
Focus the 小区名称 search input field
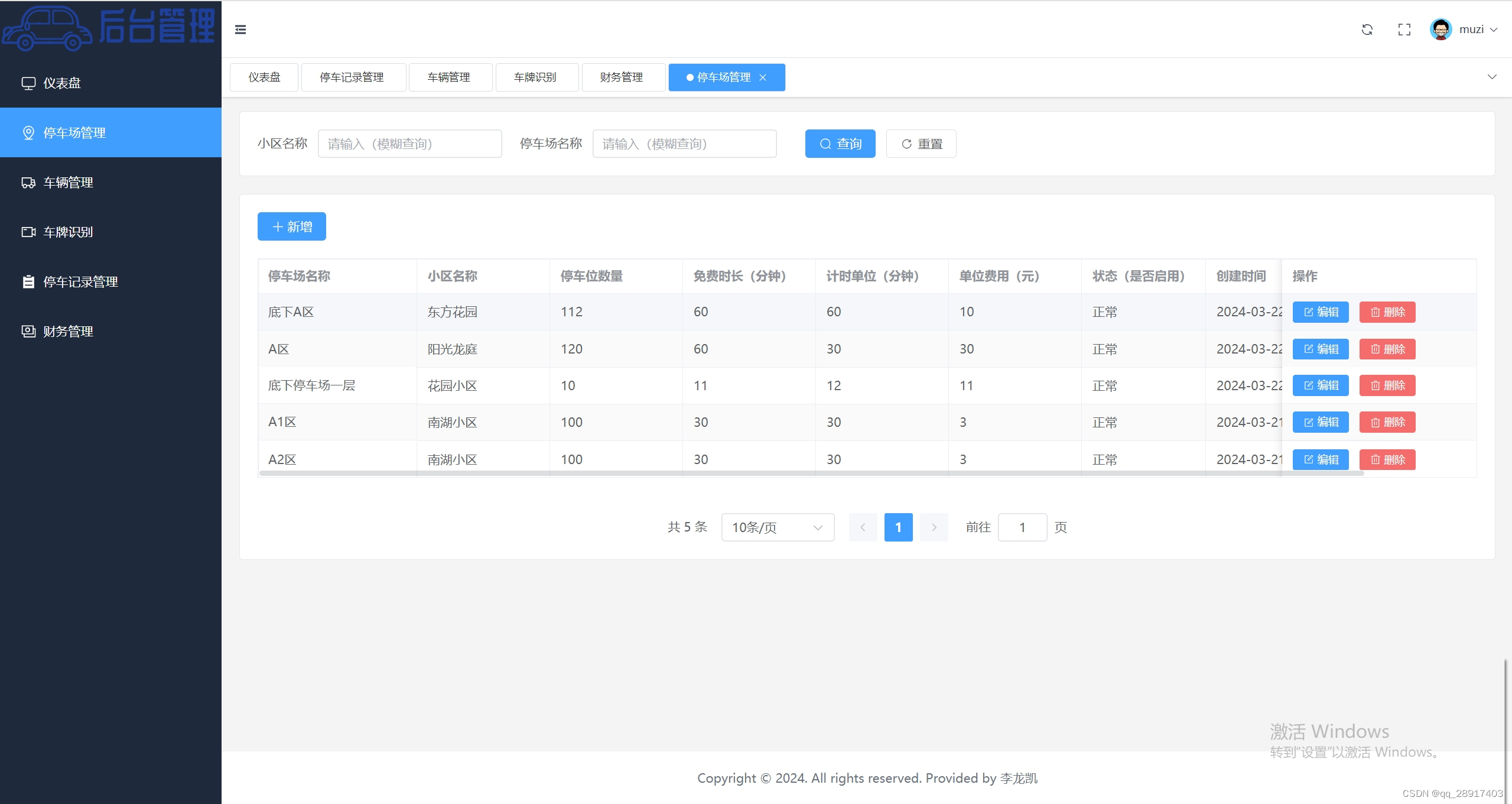[409, 144]
